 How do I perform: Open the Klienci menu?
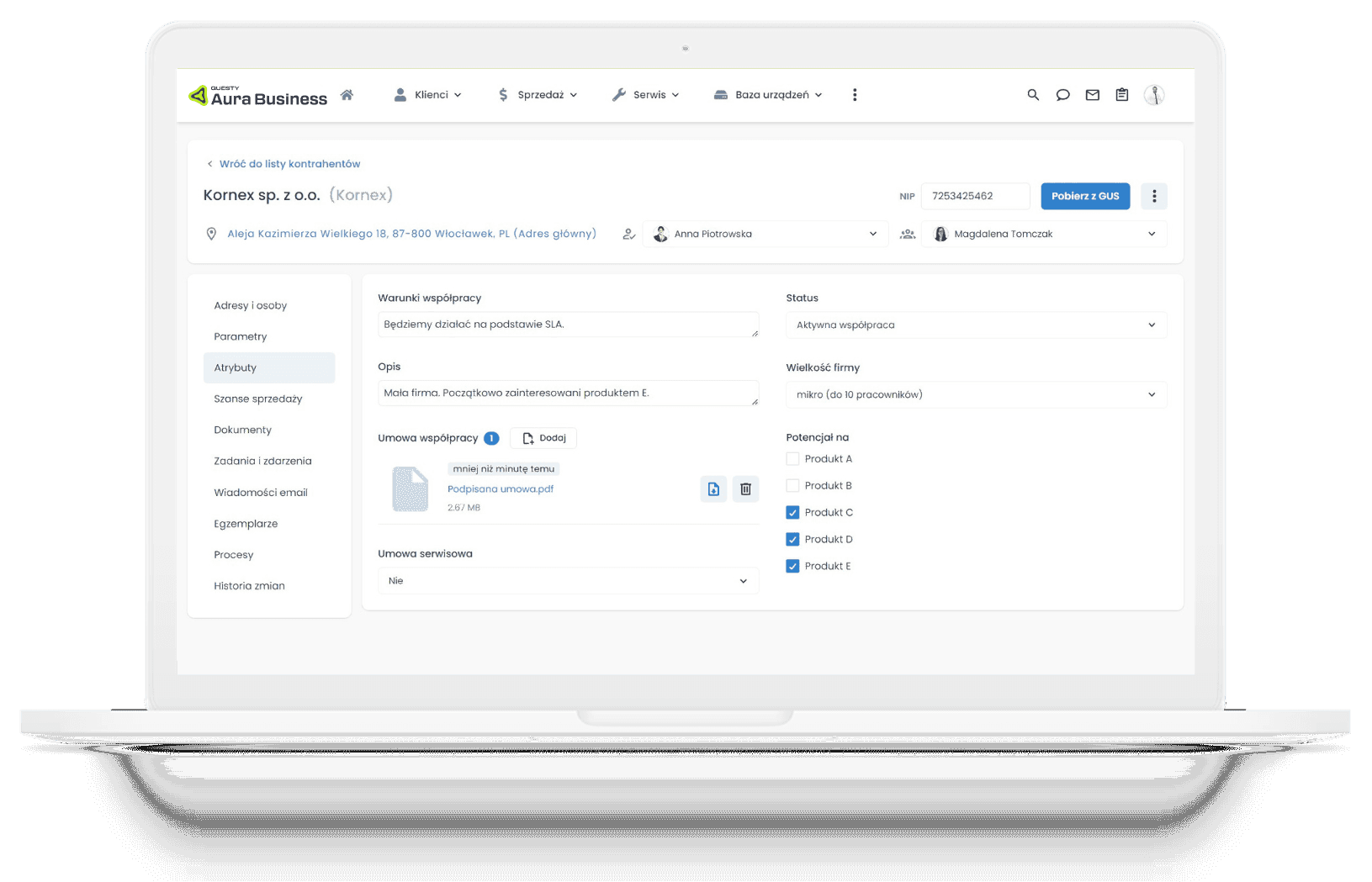(428, 95)
